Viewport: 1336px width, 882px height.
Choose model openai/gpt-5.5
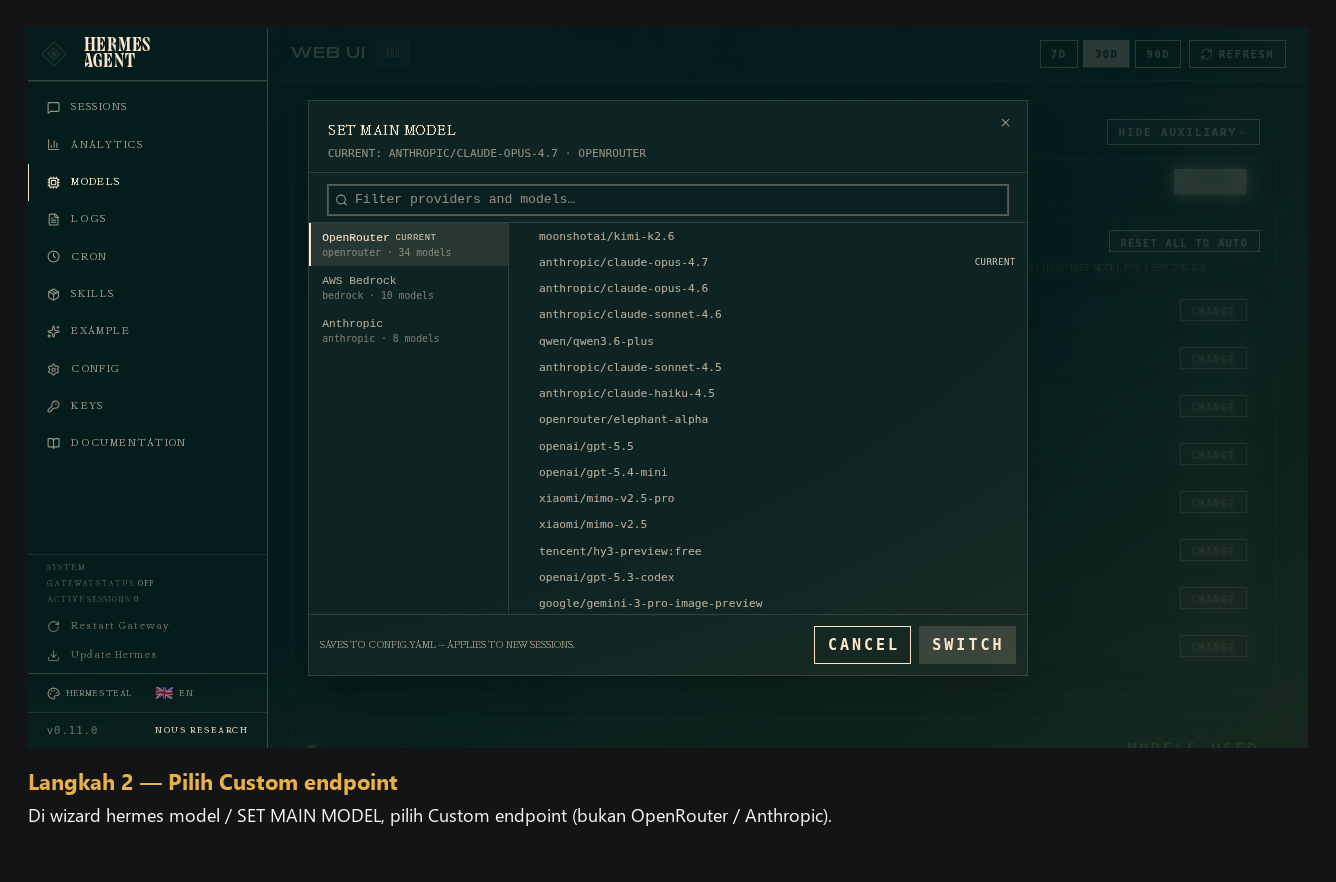tap(768, 446)
